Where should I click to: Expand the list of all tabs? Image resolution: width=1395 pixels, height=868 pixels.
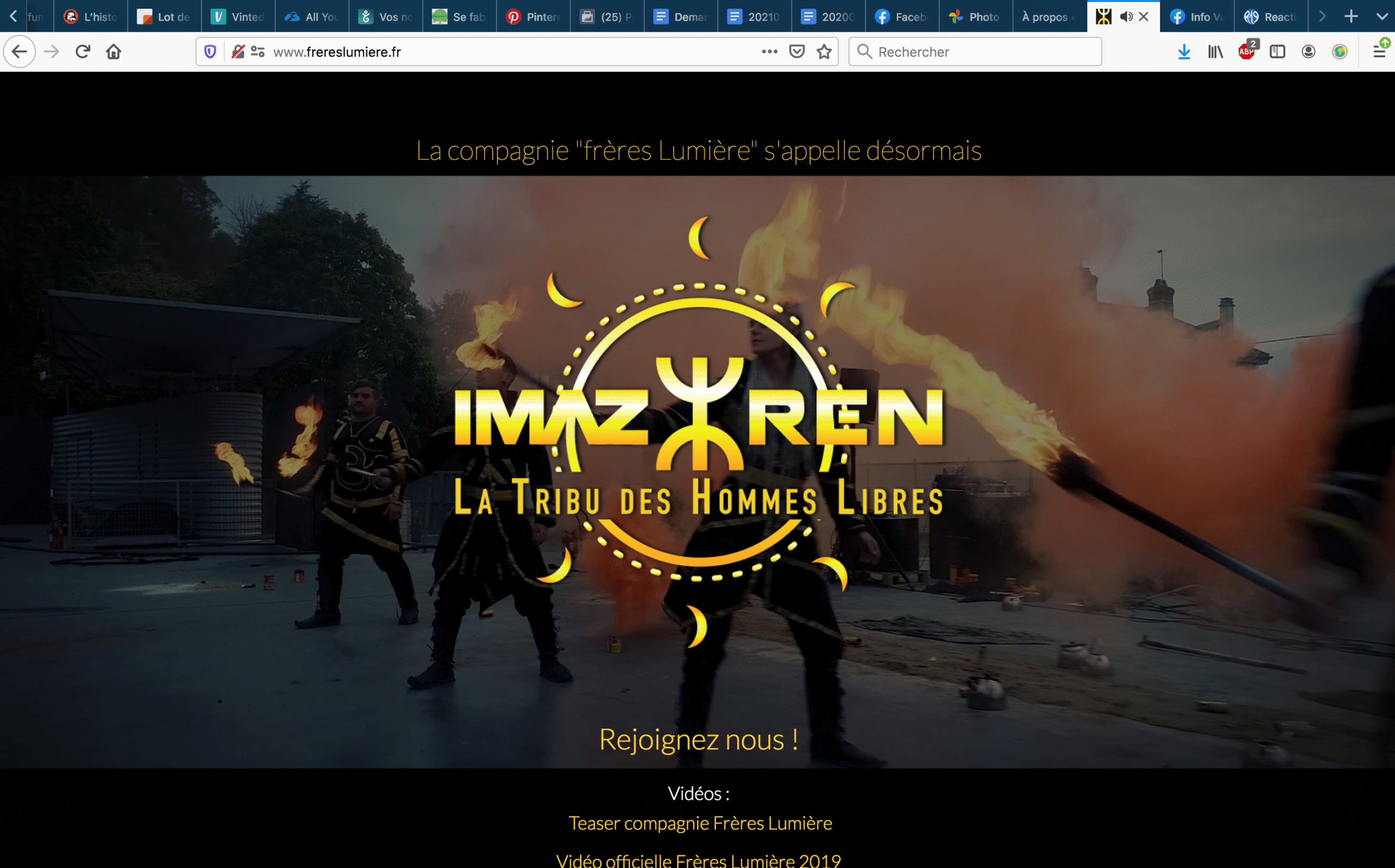tap(1382, 17)
